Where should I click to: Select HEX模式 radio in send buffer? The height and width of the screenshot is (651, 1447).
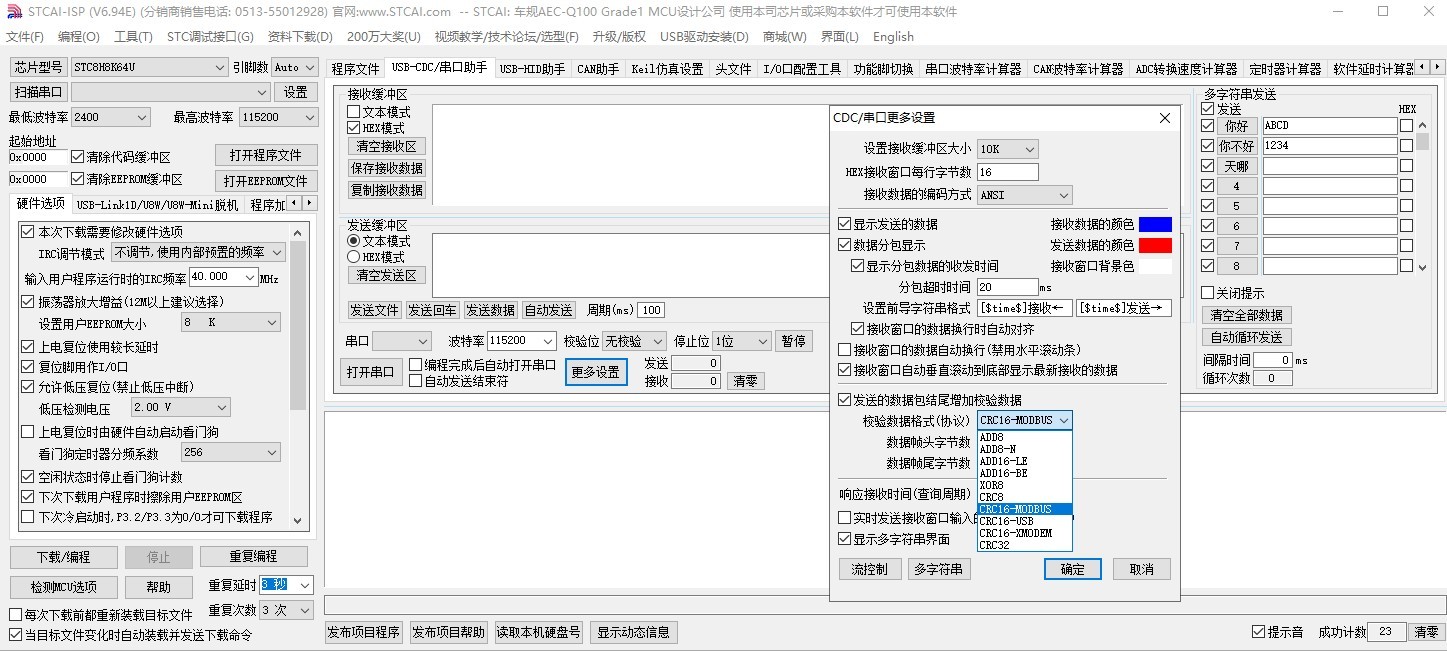tap(353, 257)
